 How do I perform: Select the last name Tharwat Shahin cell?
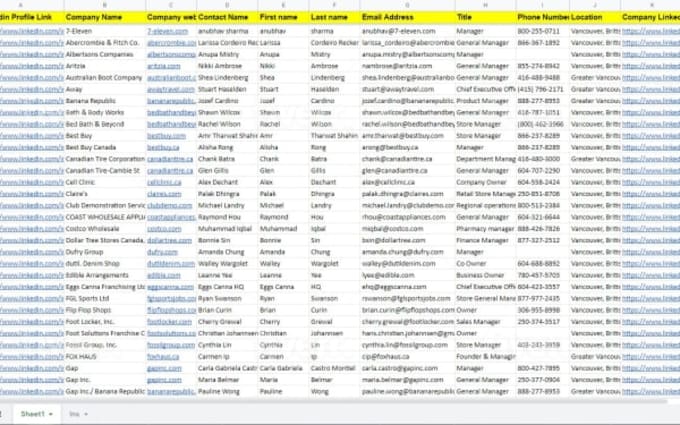tap(335, 136)
